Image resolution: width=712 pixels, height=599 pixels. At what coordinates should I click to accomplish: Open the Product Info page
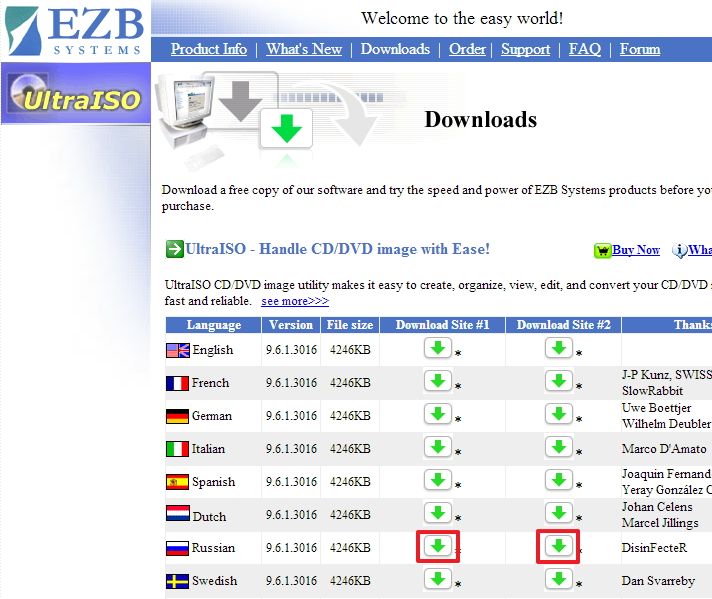pyautogui.click(x=209, y=49)
